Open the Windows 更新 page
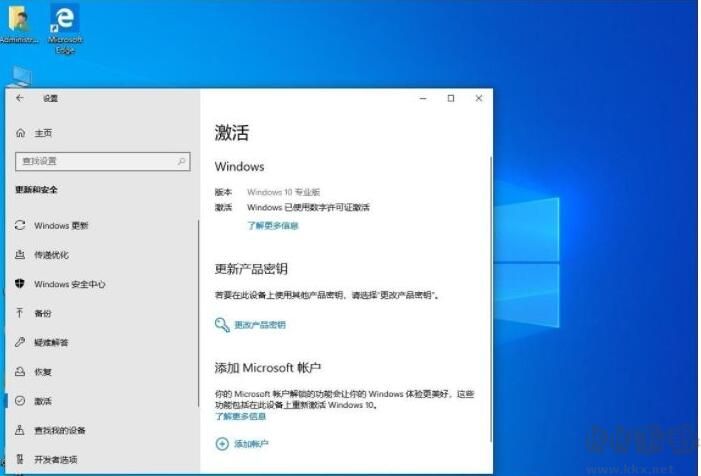This screenshot has width=701, height=476. click(102, 225)
